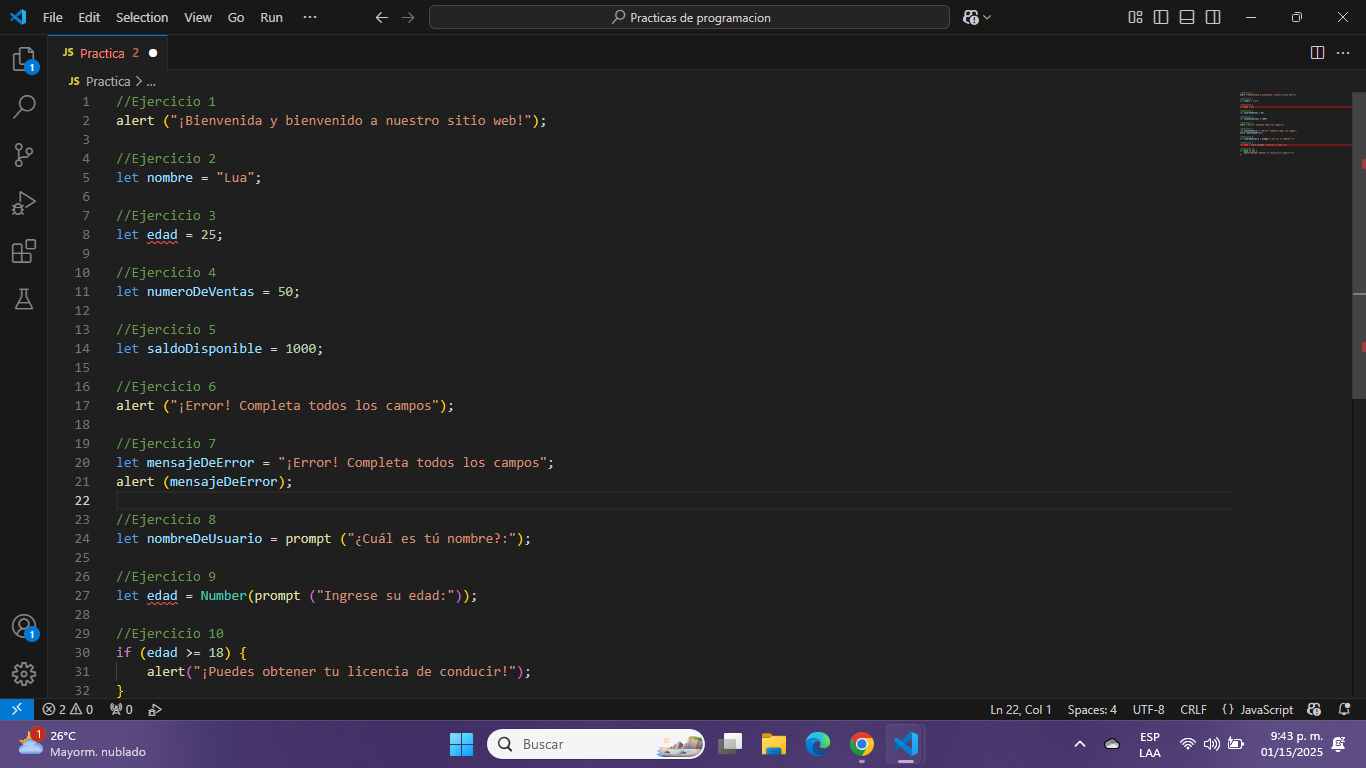Open the Run menu

[x=271, y=17]
